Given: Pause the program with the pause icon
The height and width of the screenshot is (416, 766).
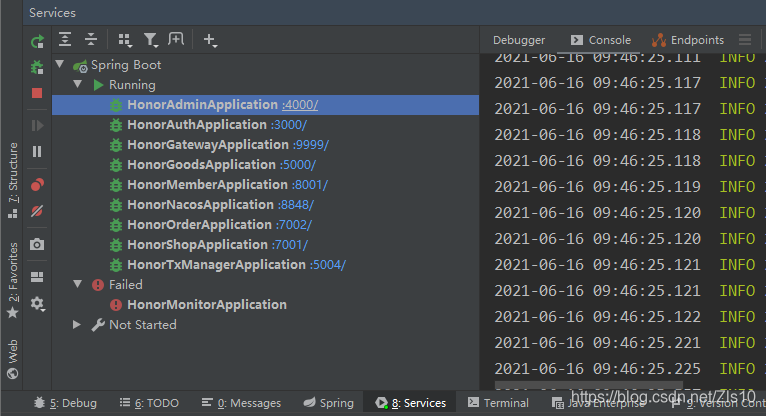Looking at the screenshot, I should click(37, 152).
